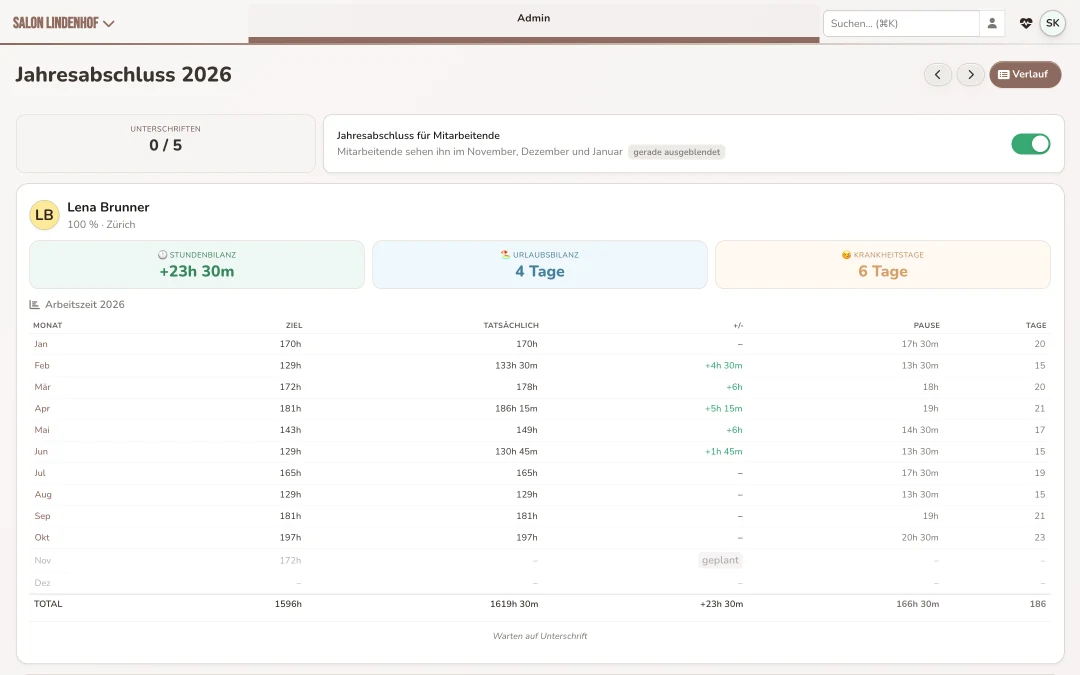Select the name Lena Brunner
1080x675 pixels.
coord(108,207)
